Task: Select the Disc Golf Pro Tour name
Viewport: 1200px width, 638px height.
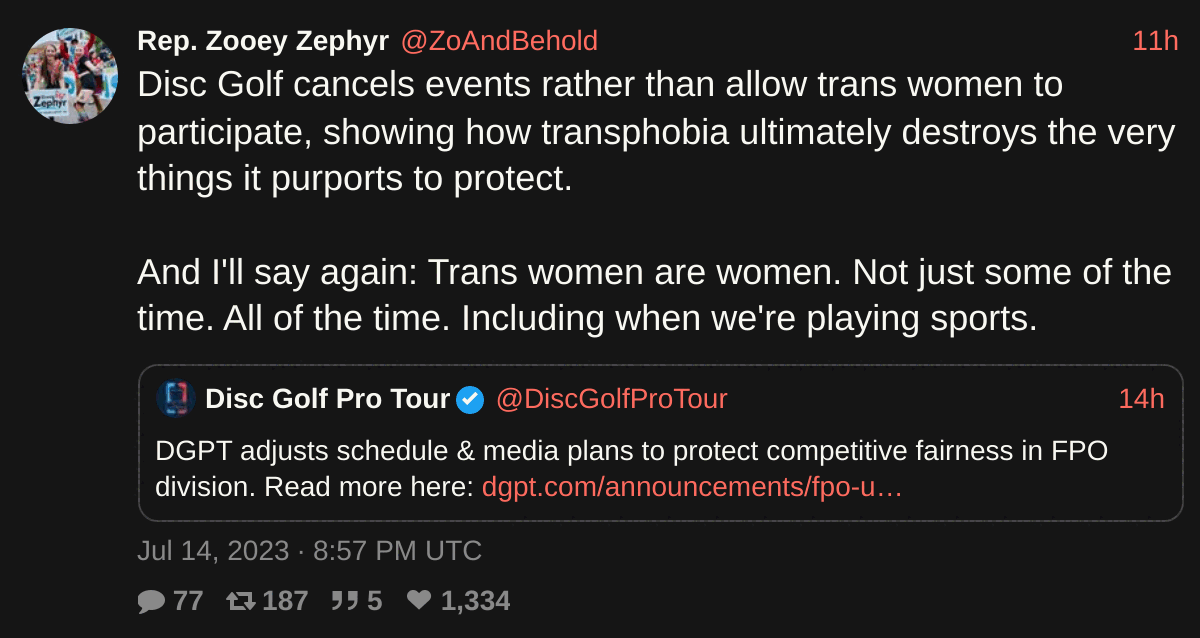Action: [x=327, y=399]
